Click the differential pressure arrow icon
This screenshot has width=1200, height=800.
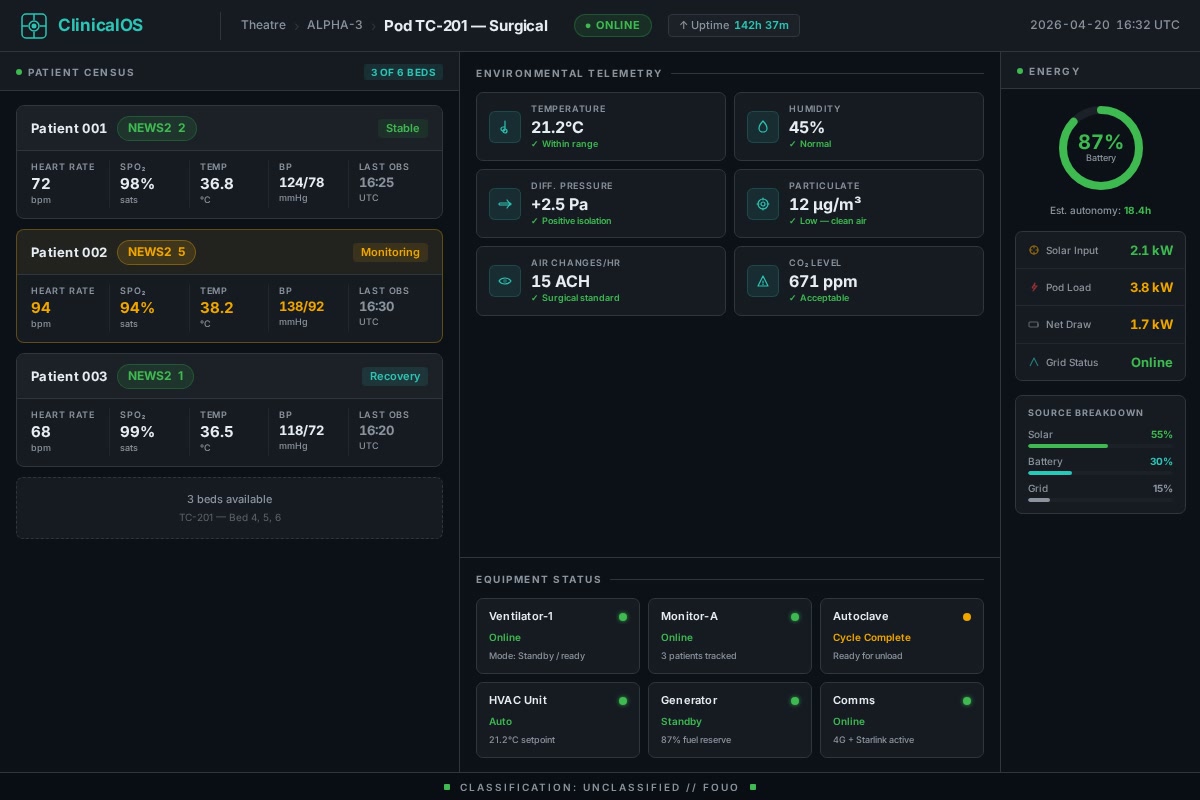pos(505,204)
